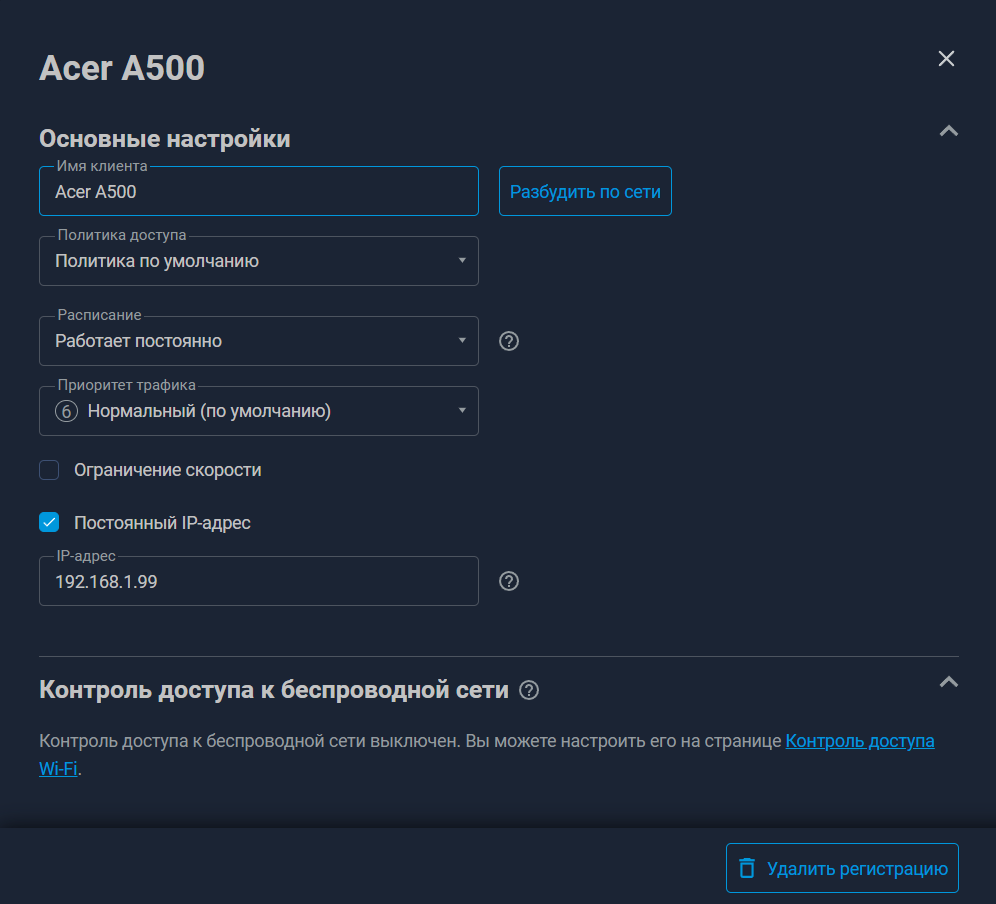Click the priority 6 circle icon
This screenshot has height=904, width=996.
(67, 411)
